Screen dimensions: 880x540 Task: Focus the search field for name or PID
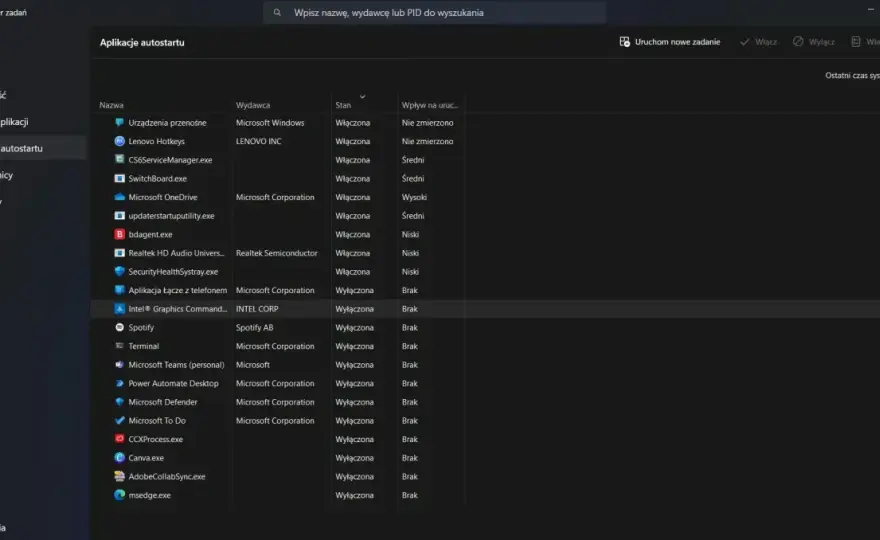coord(434,12)
